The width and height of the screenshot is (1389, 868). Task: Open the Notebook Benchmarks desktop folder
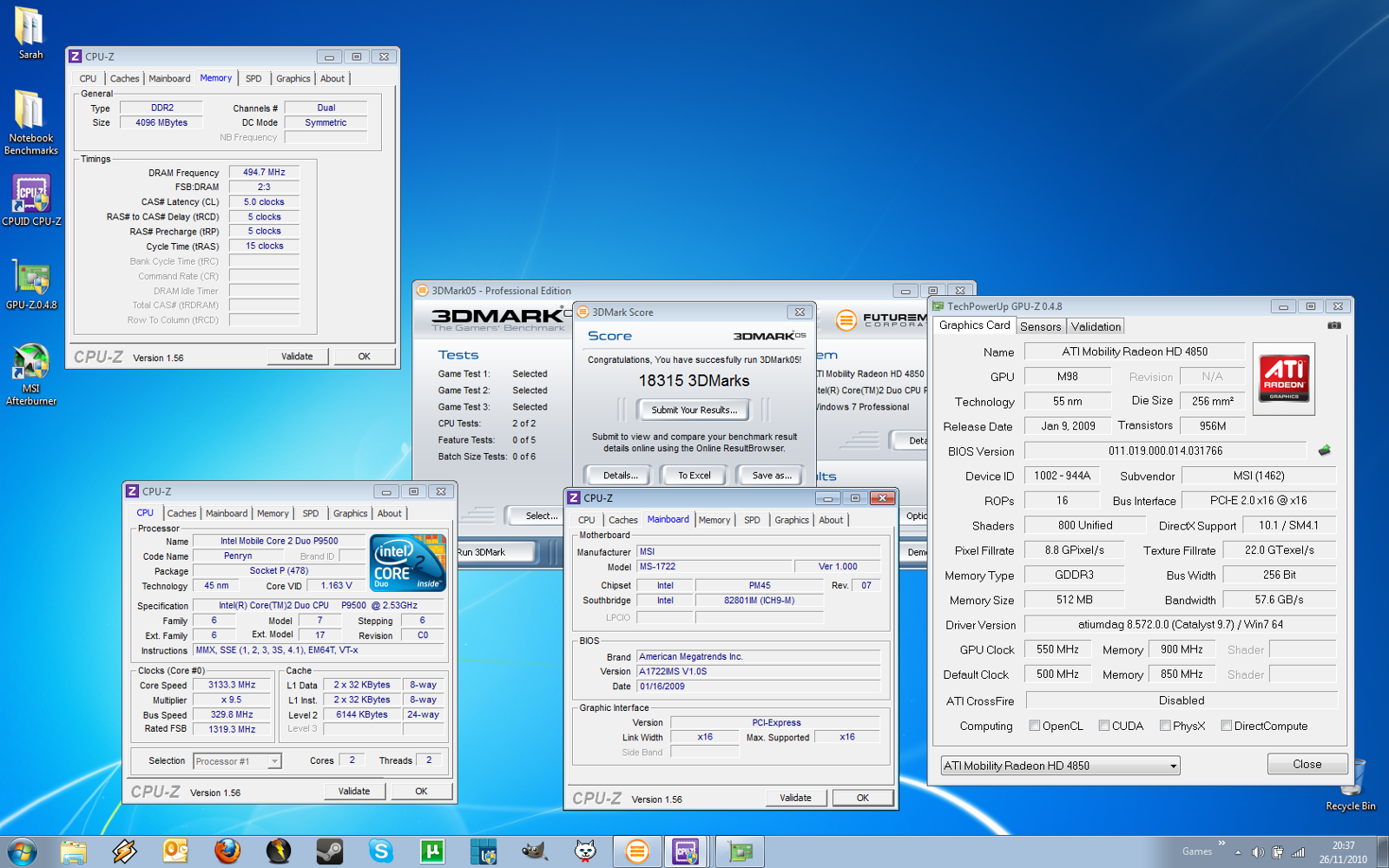point(30,122)
